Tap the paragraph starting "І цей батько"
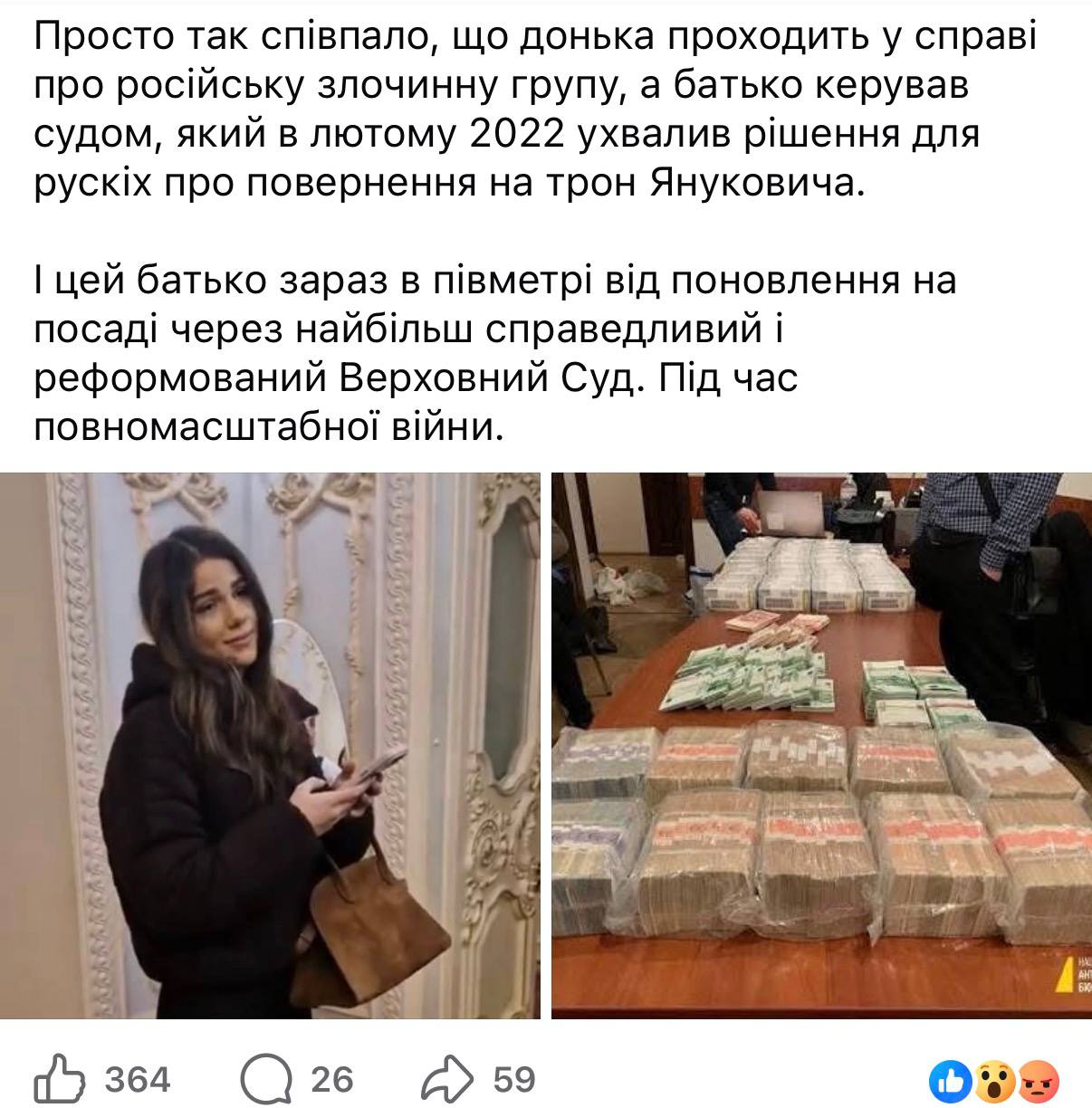 coord(495,352)
